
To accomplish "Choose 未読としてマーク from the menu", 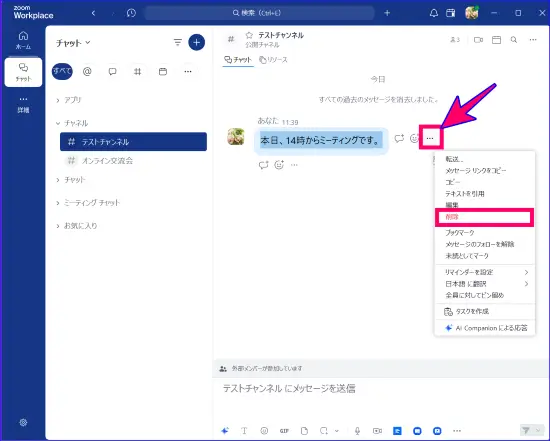I will [485, 256].
